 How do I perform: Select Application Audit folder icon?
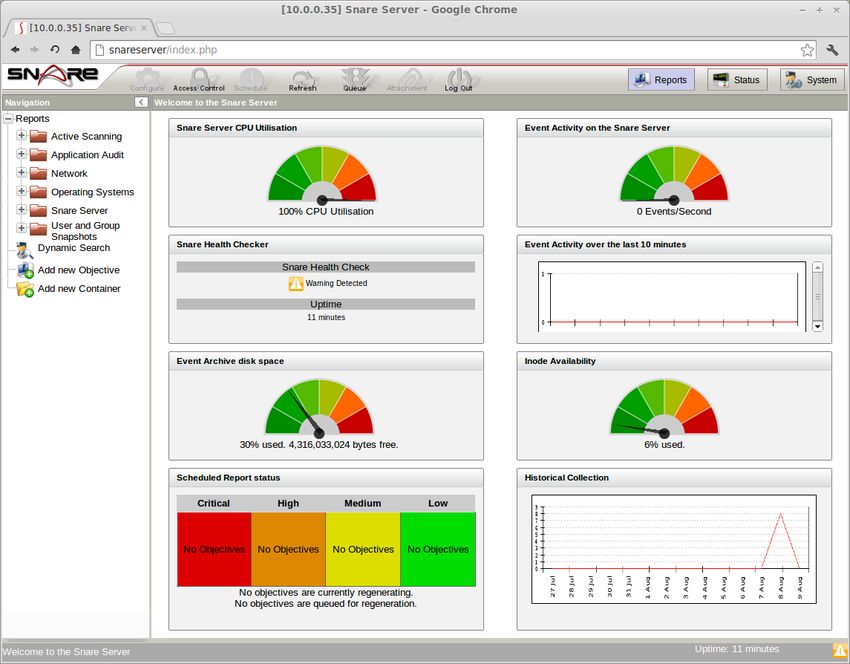click(x=38, y=154)
